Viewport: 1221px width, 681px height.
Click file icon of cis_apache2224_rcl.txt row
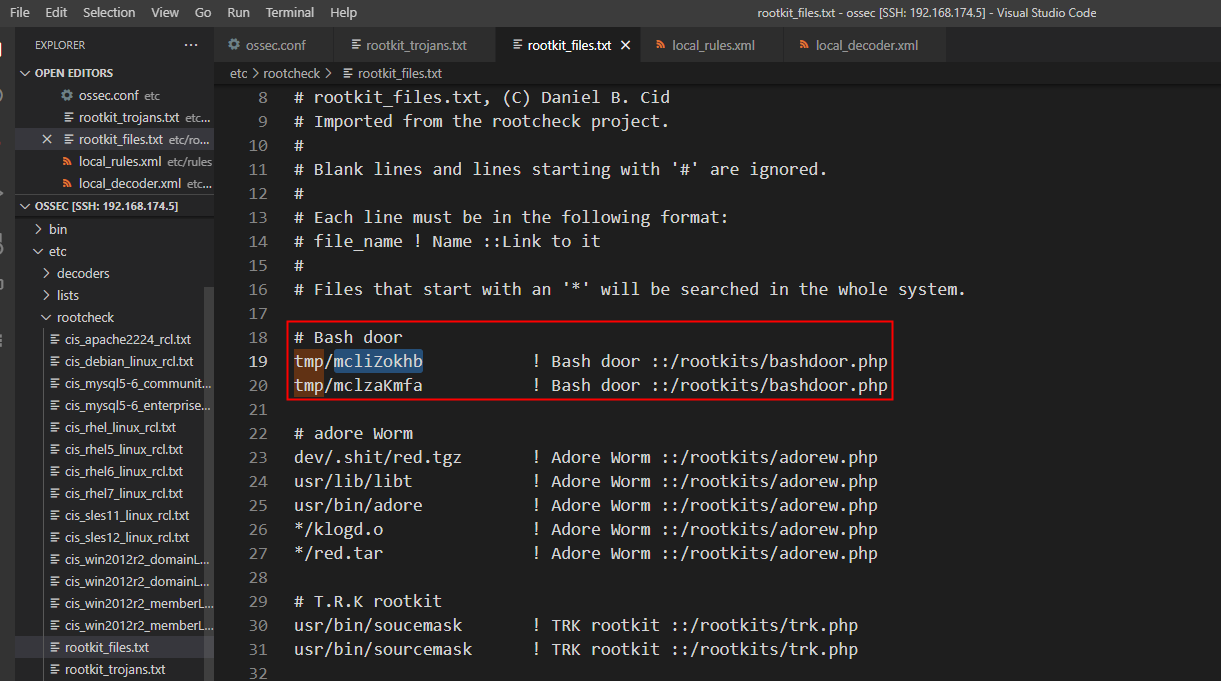point(56,340)
